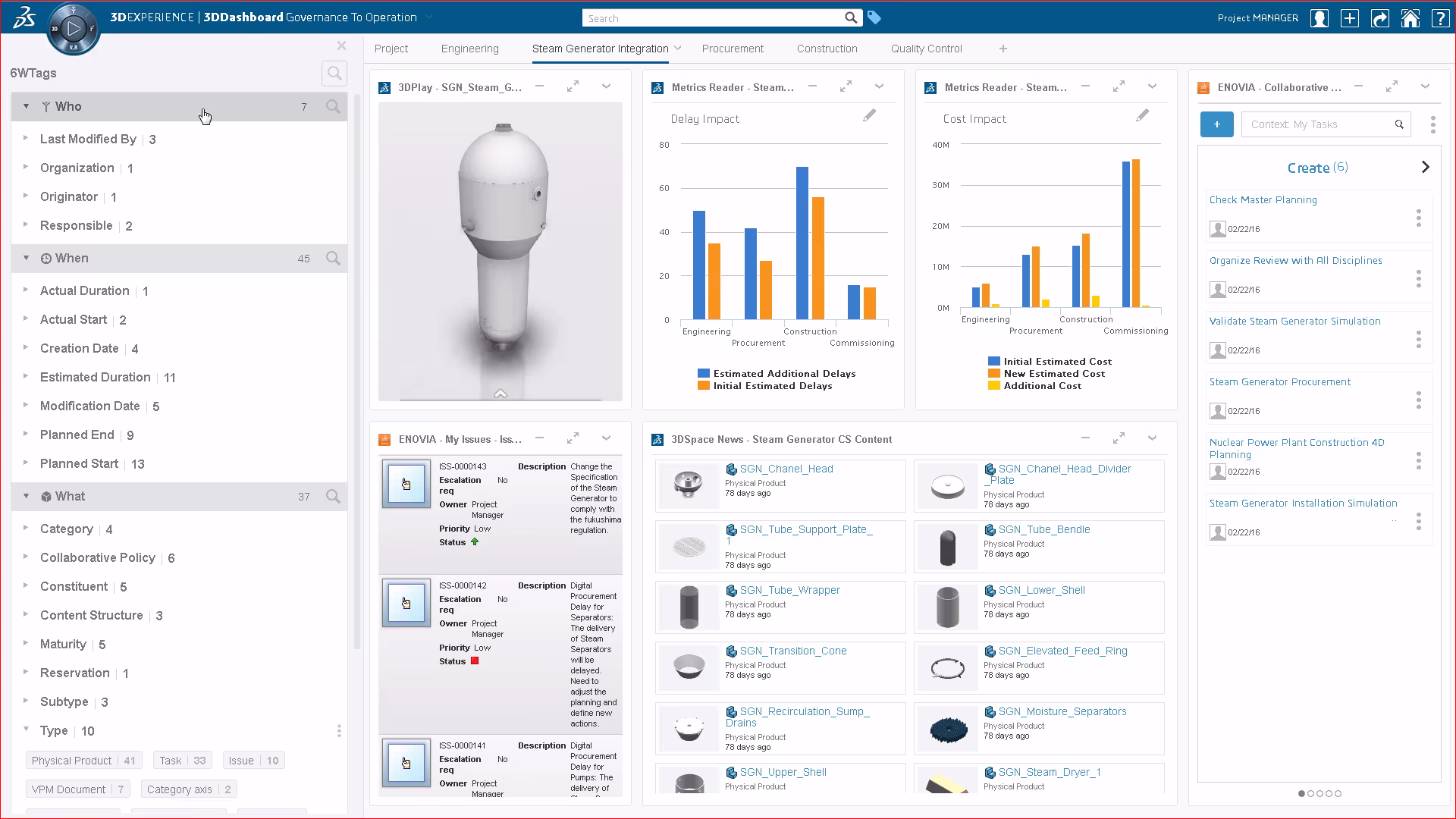Expand Estimated Duration tag

25,377
